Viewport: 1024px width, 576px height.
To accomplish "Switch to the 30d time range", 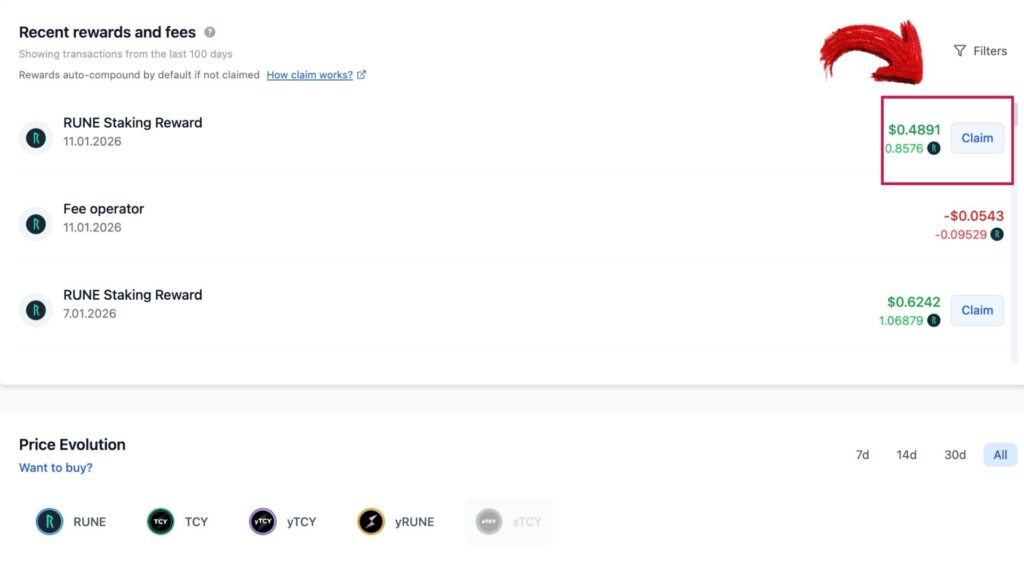I will pos(955,455).
